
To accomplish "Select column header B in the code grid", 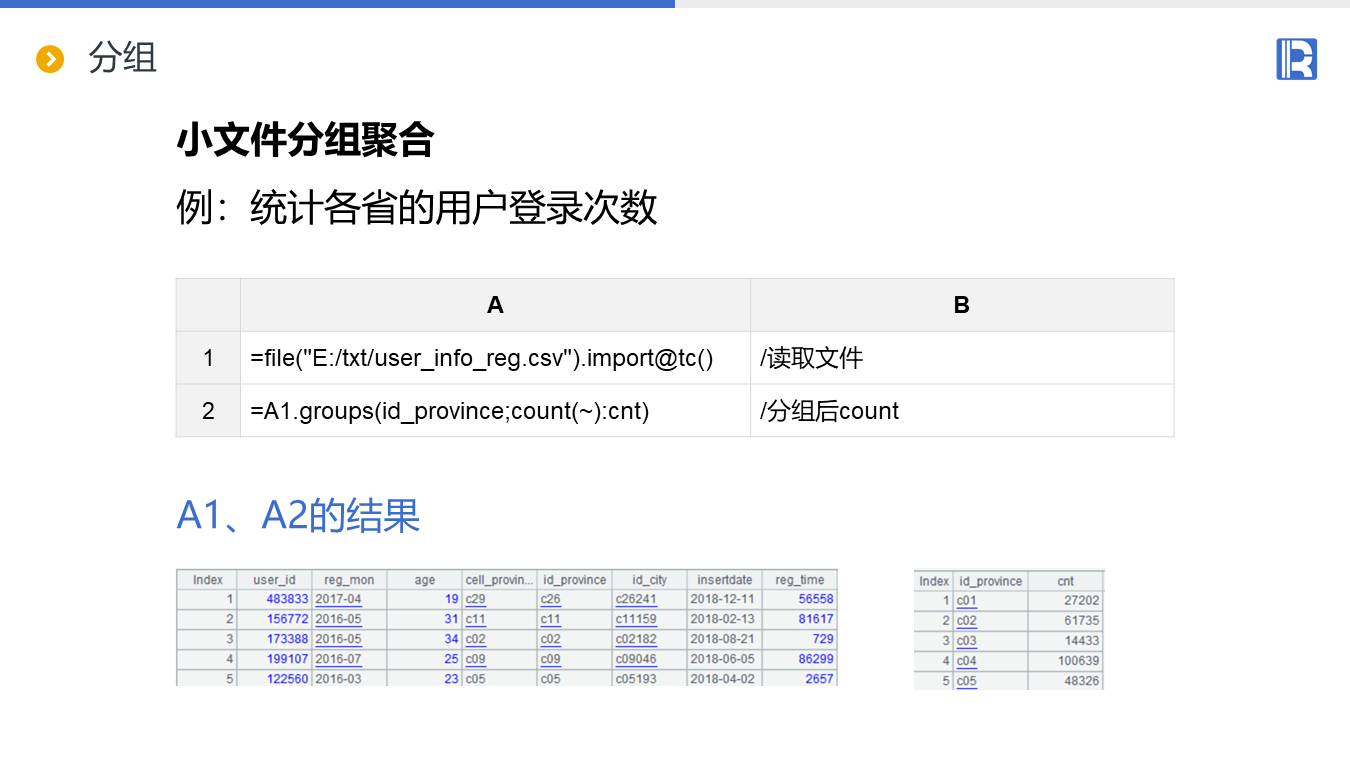I will tap(961, 305).
